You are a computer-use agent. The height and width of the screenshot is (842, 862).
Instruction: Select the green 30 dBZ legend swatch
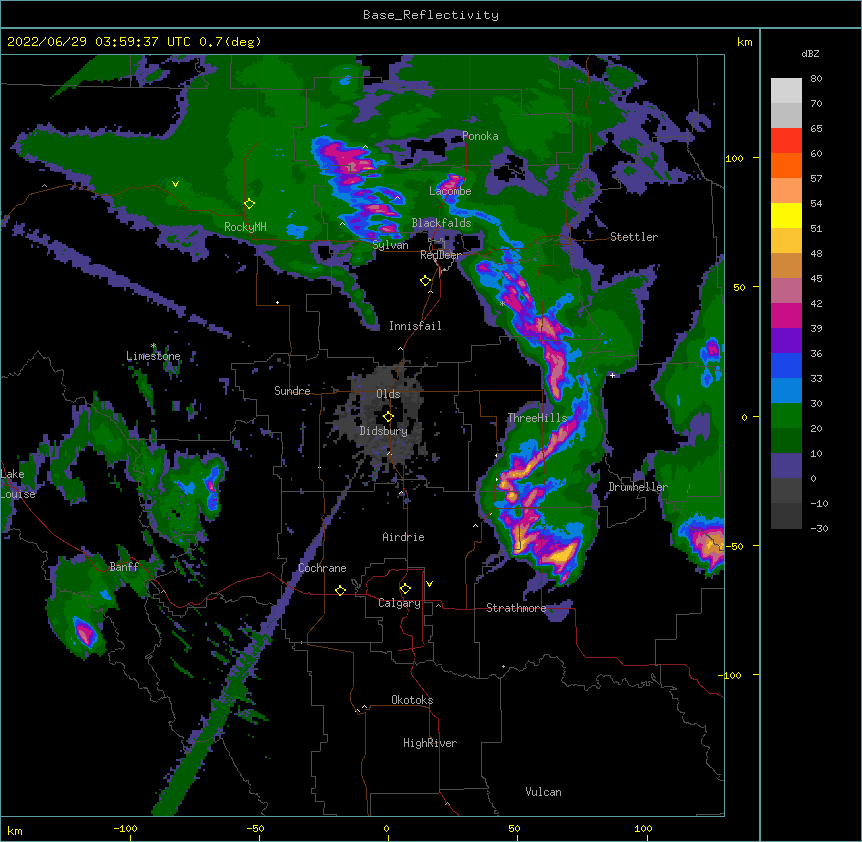[786, 416]
